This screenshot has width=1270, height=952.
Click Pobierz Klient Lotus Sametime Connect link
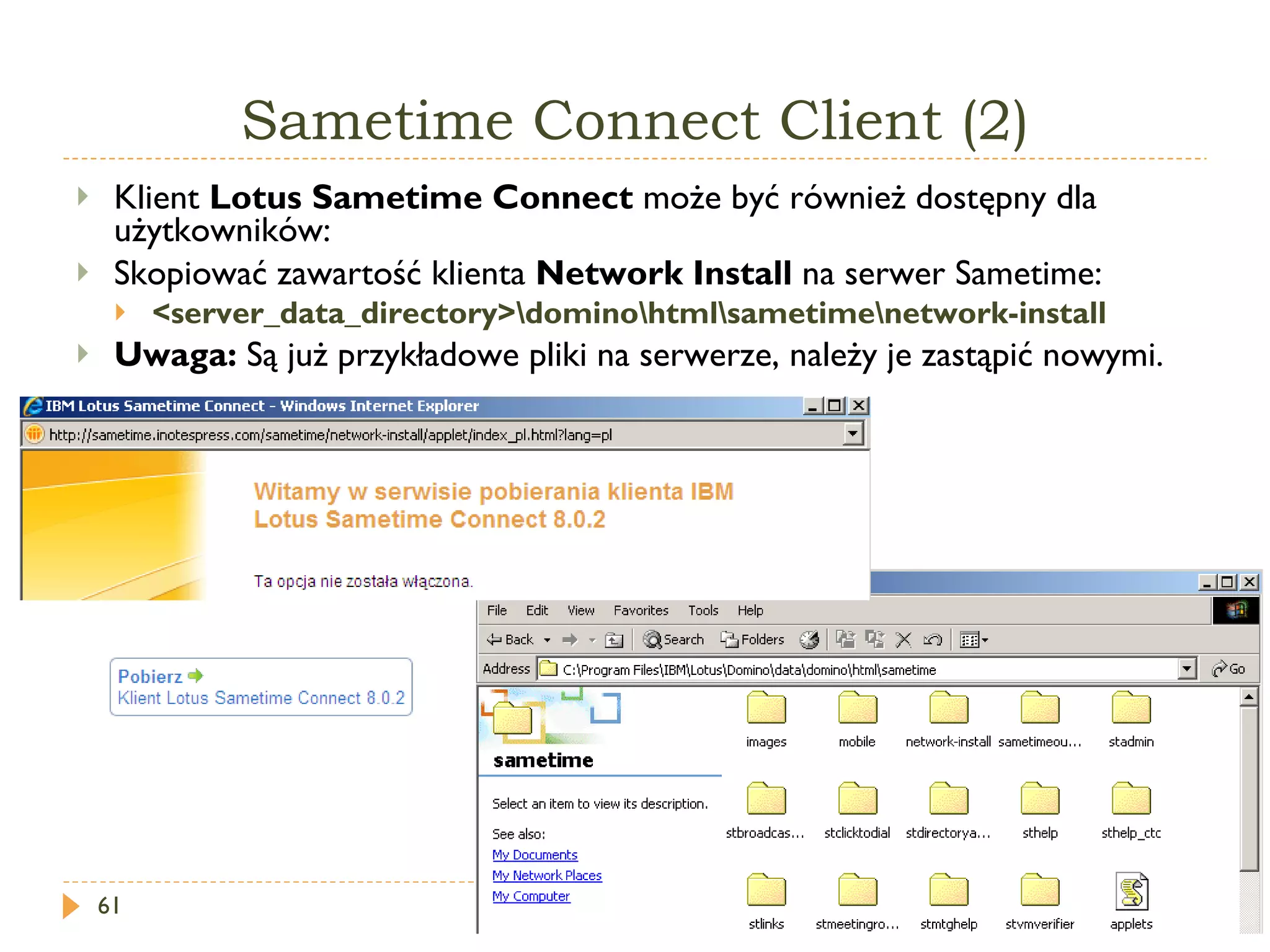pyautogui.click(x=261, y=687)
